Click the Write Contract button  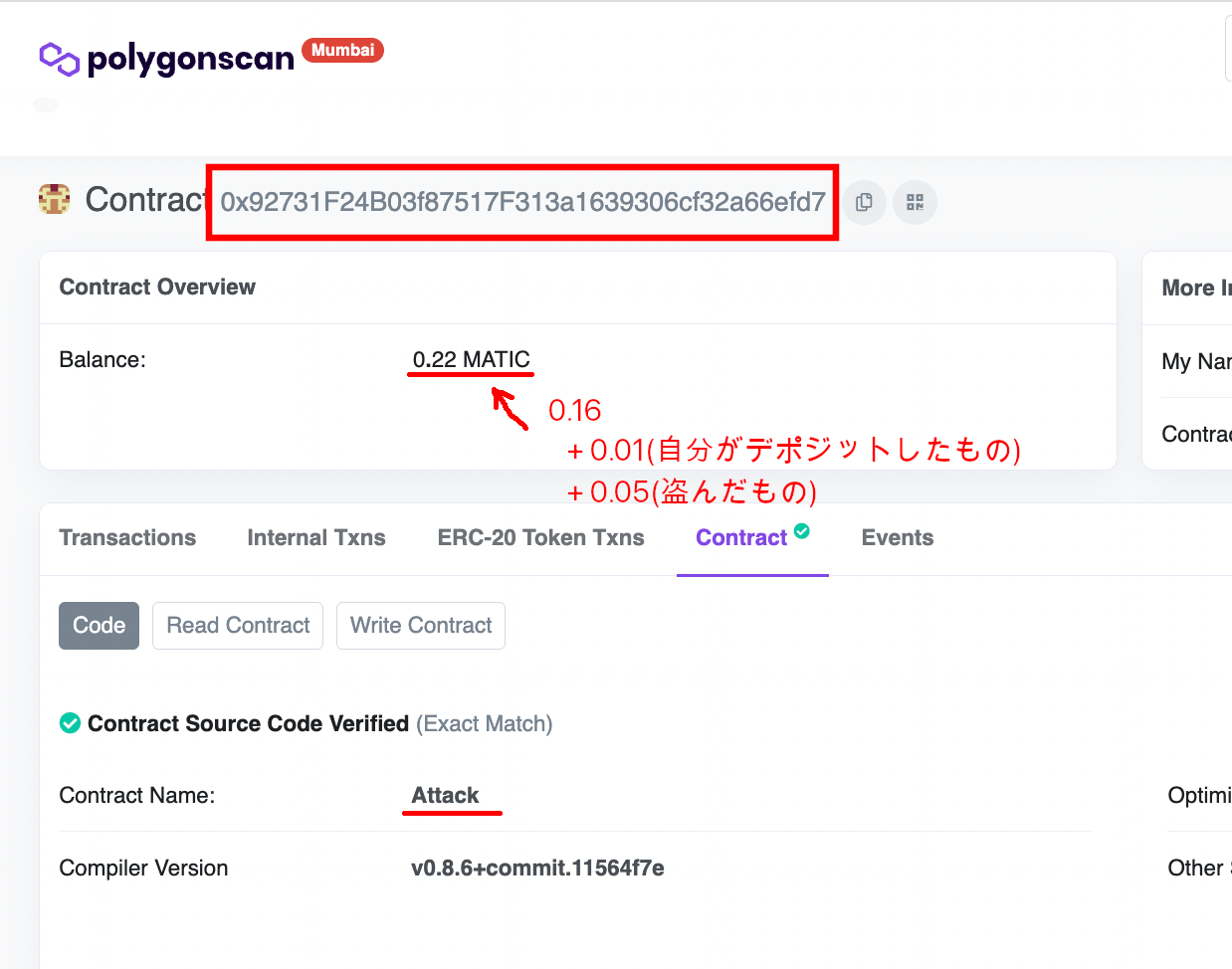point(421,626)
